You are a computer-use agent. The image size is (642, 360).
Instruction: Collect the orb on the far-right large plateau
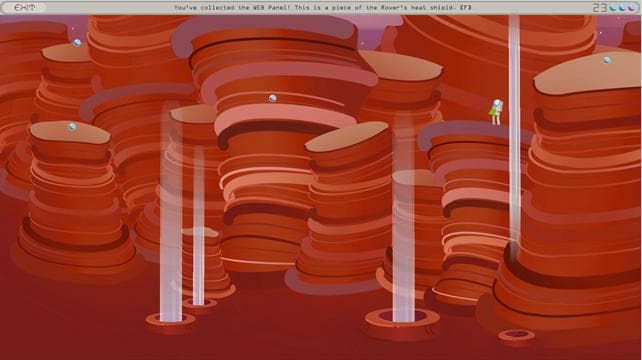pyautogui.click(x=607, y=60)
